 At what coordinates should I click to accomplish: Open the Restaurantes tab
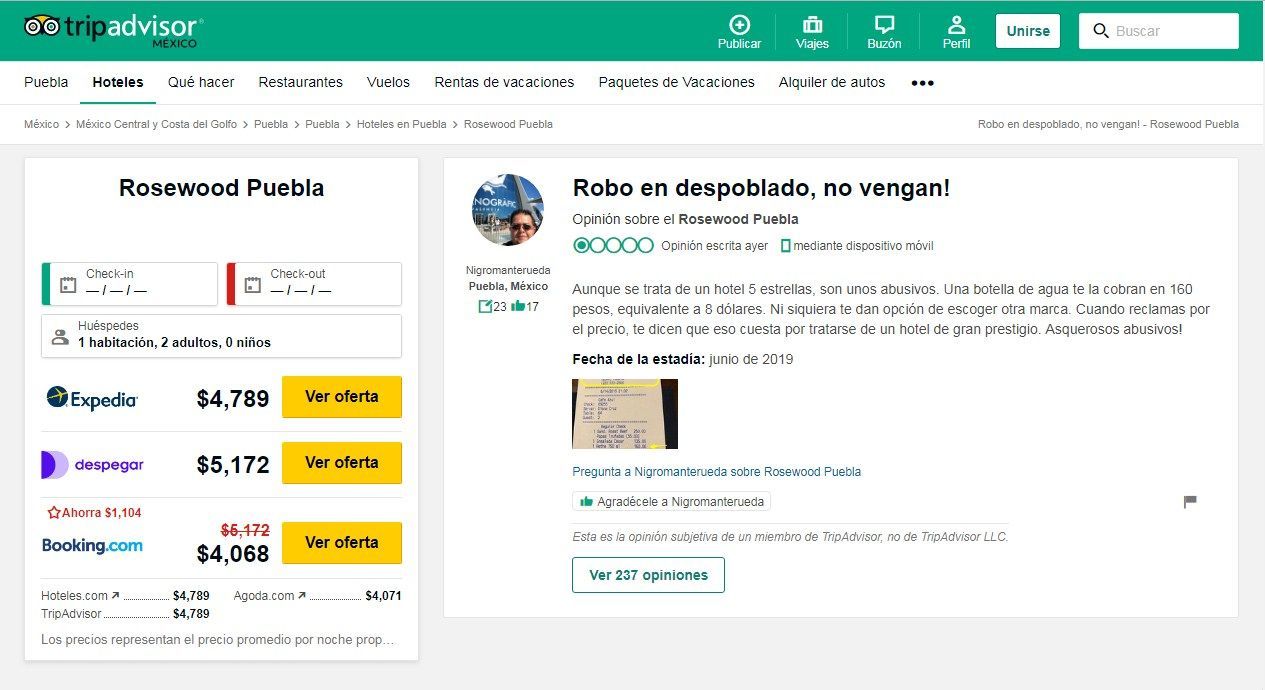(300, 82)
